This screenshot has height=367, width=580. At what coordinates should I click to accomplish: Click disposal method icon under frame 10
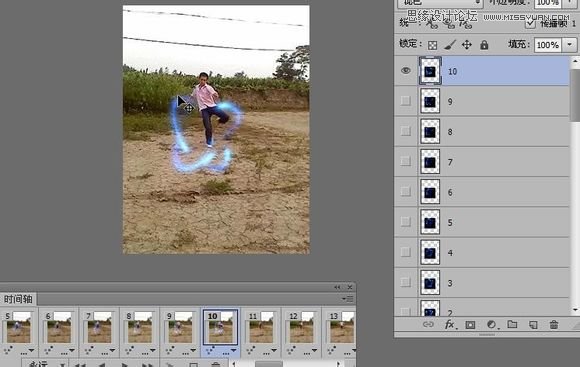pyautogui.click(x=210, y=350)
